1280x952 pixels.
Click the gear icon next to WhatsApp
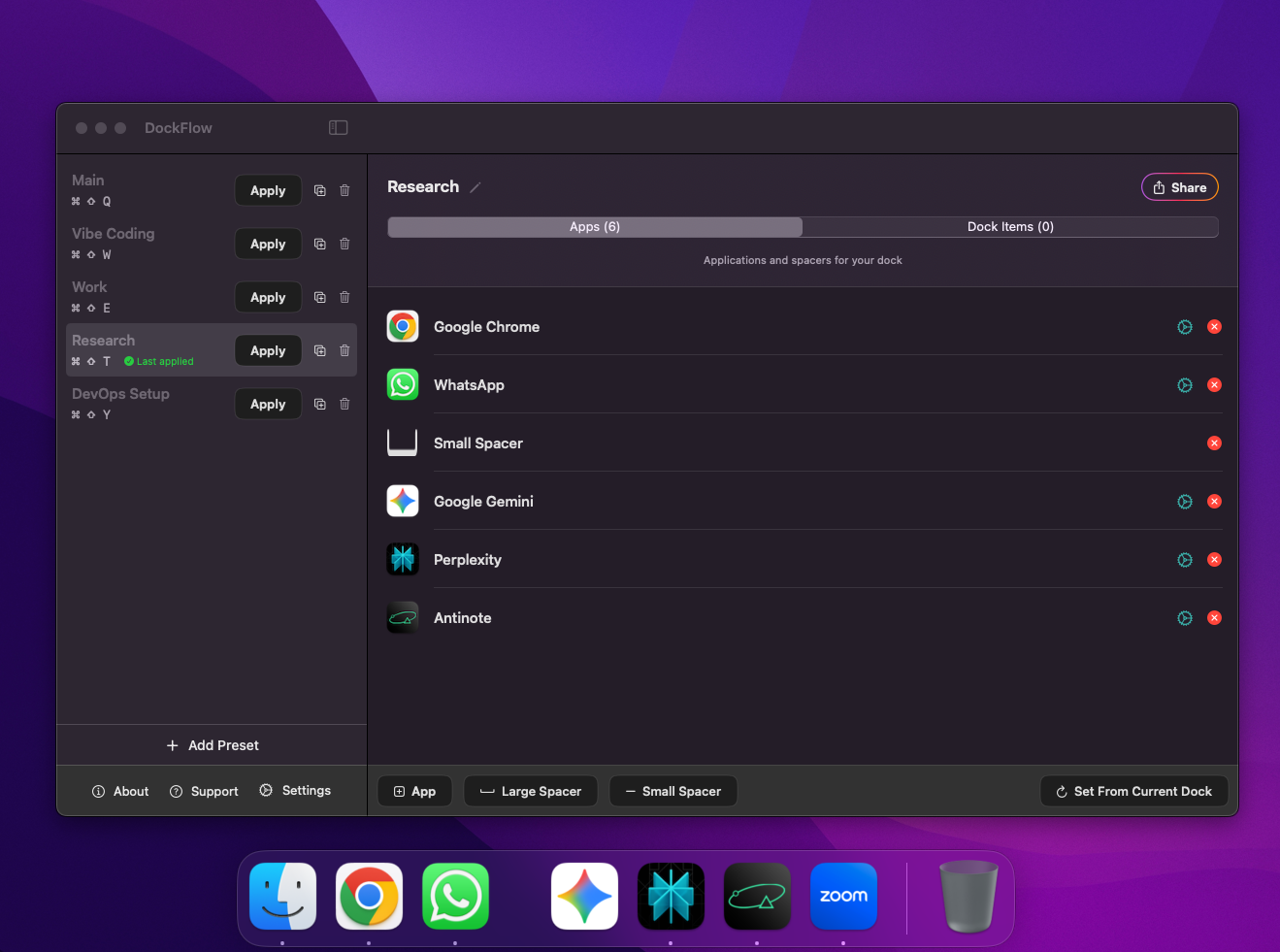(x=1184, y=384)
